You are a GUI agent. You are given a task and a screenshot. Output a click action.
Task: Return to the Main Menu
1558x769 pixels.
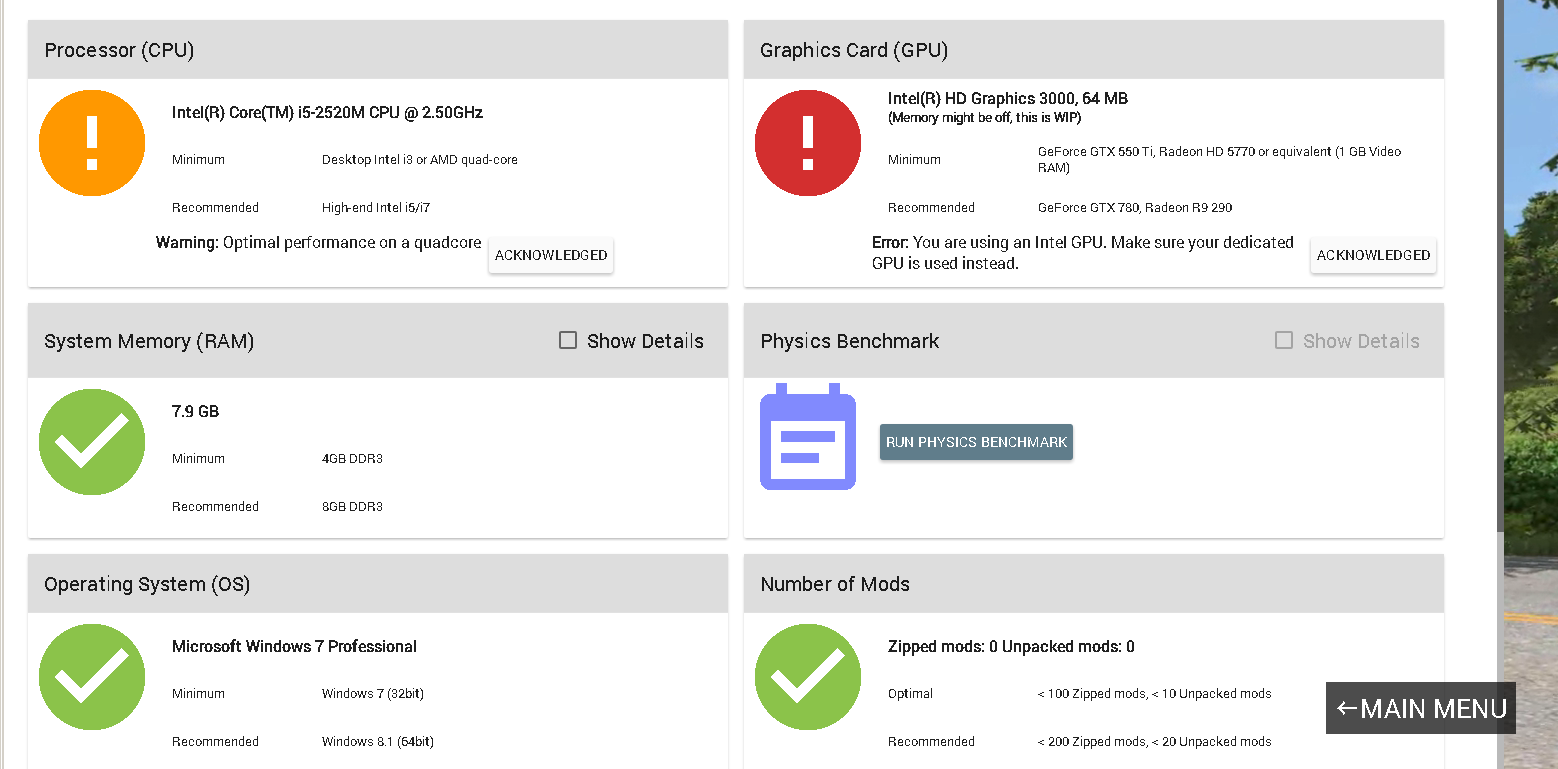(x=1421, y=708)
